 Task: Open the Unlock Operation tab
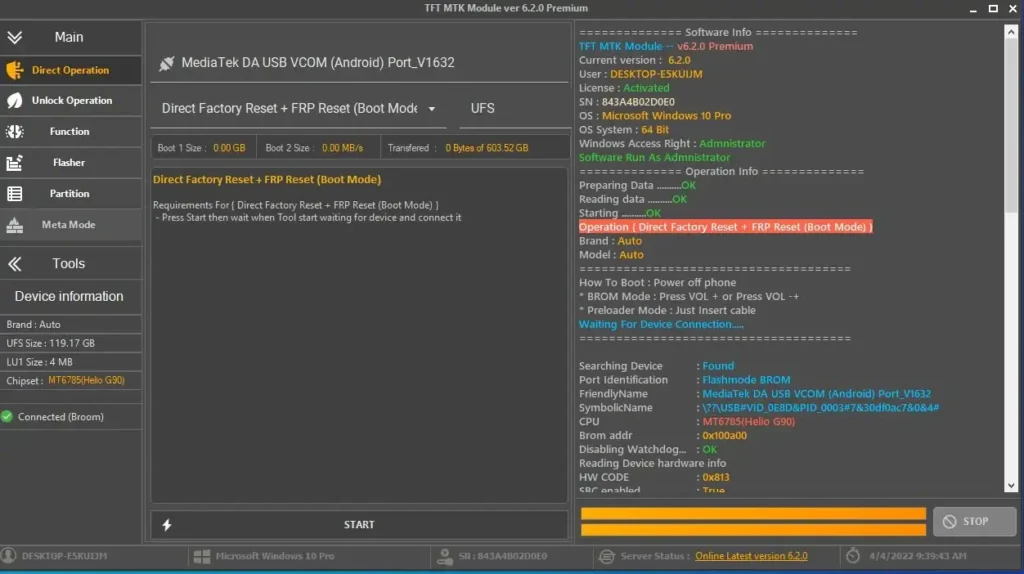71,101
